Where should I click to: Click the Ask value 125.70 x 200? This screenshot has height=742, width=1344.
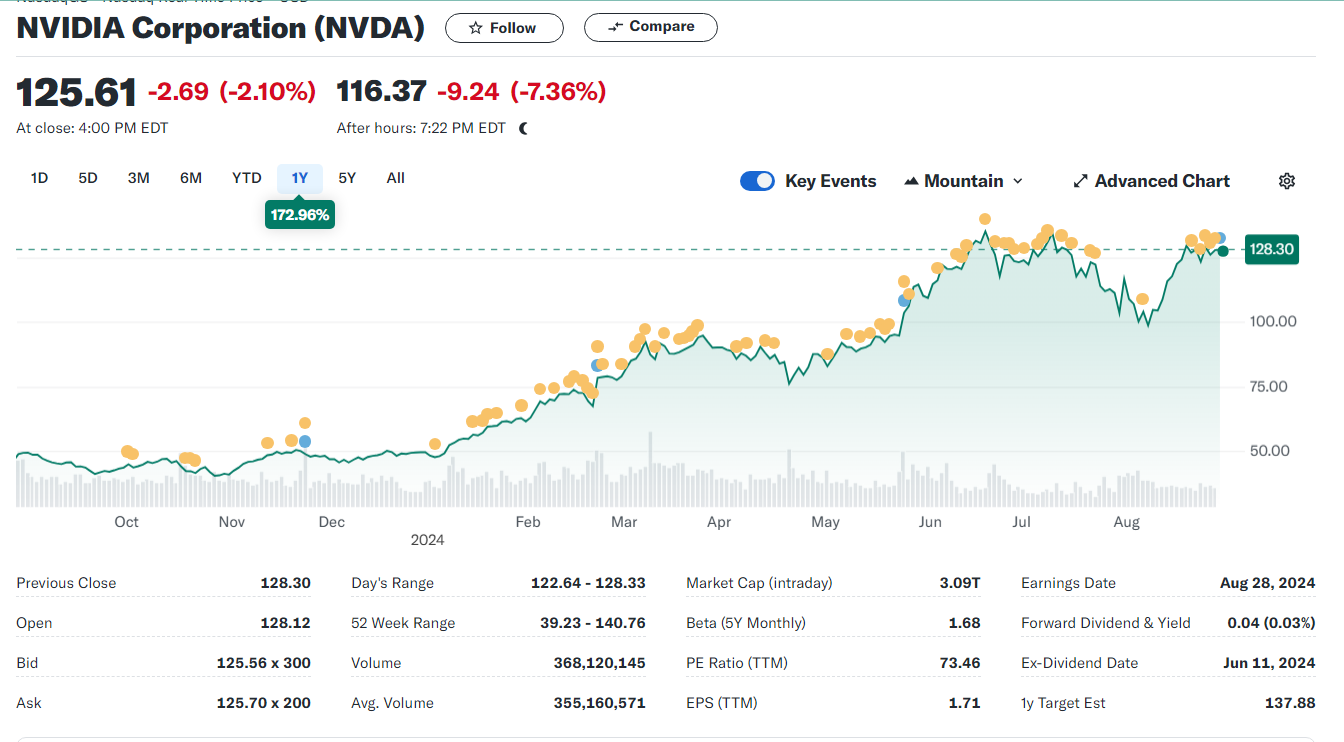click(264, 703)
